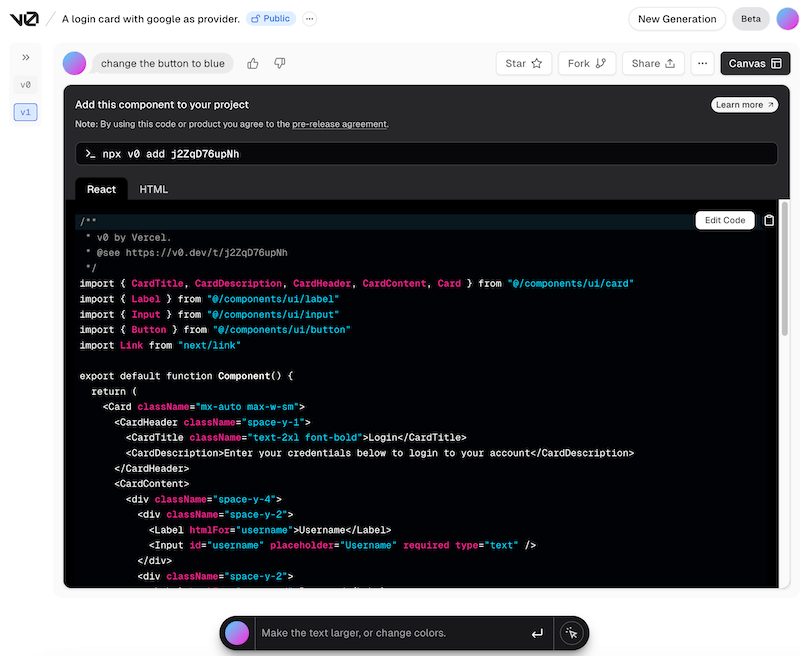This screenshot has height=656, width=800.
Task: Click the element picker cursor icon
Action: 571,633
